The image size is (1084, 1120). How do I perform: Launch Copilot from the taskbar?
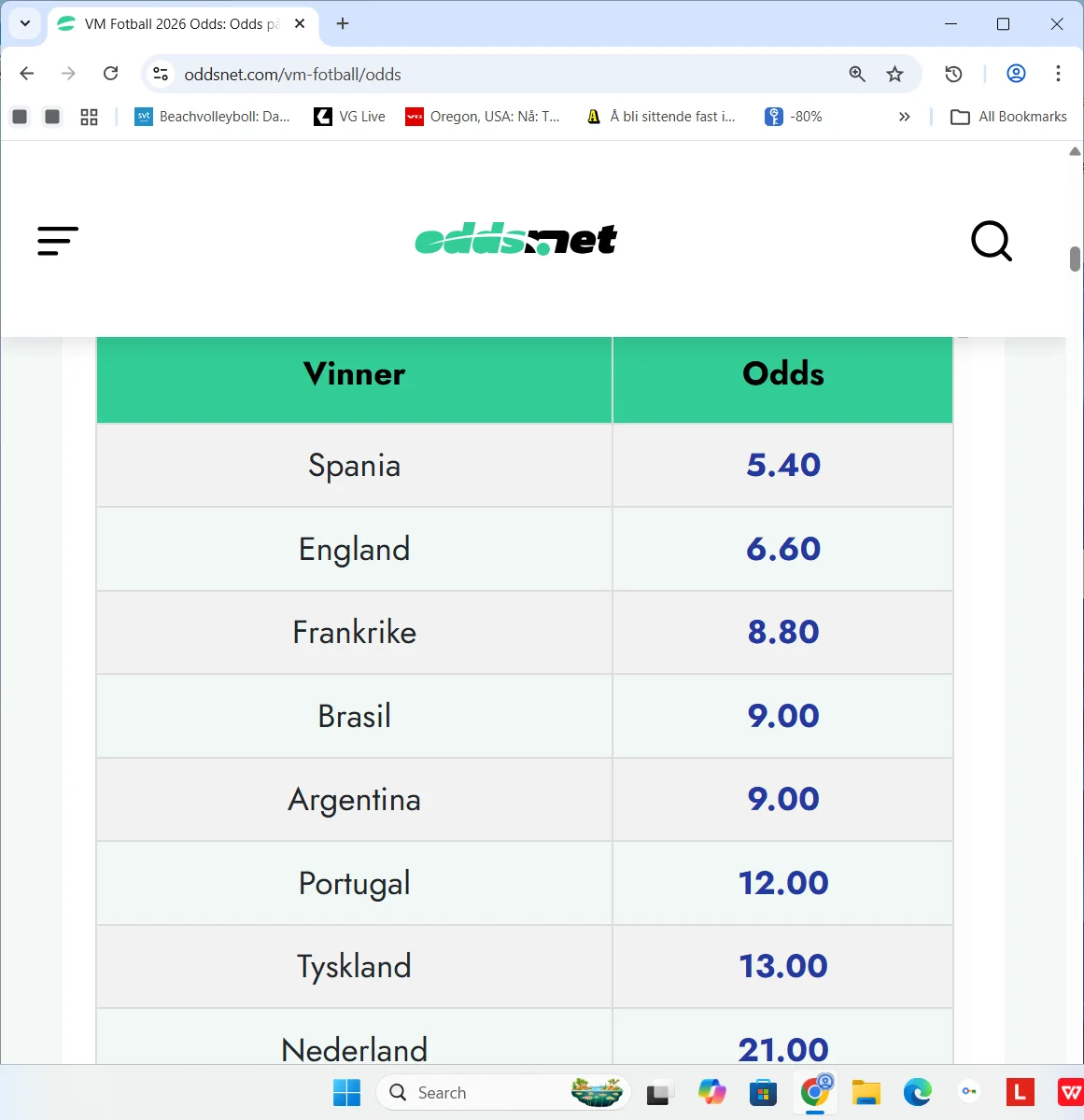click(711, 1092)
